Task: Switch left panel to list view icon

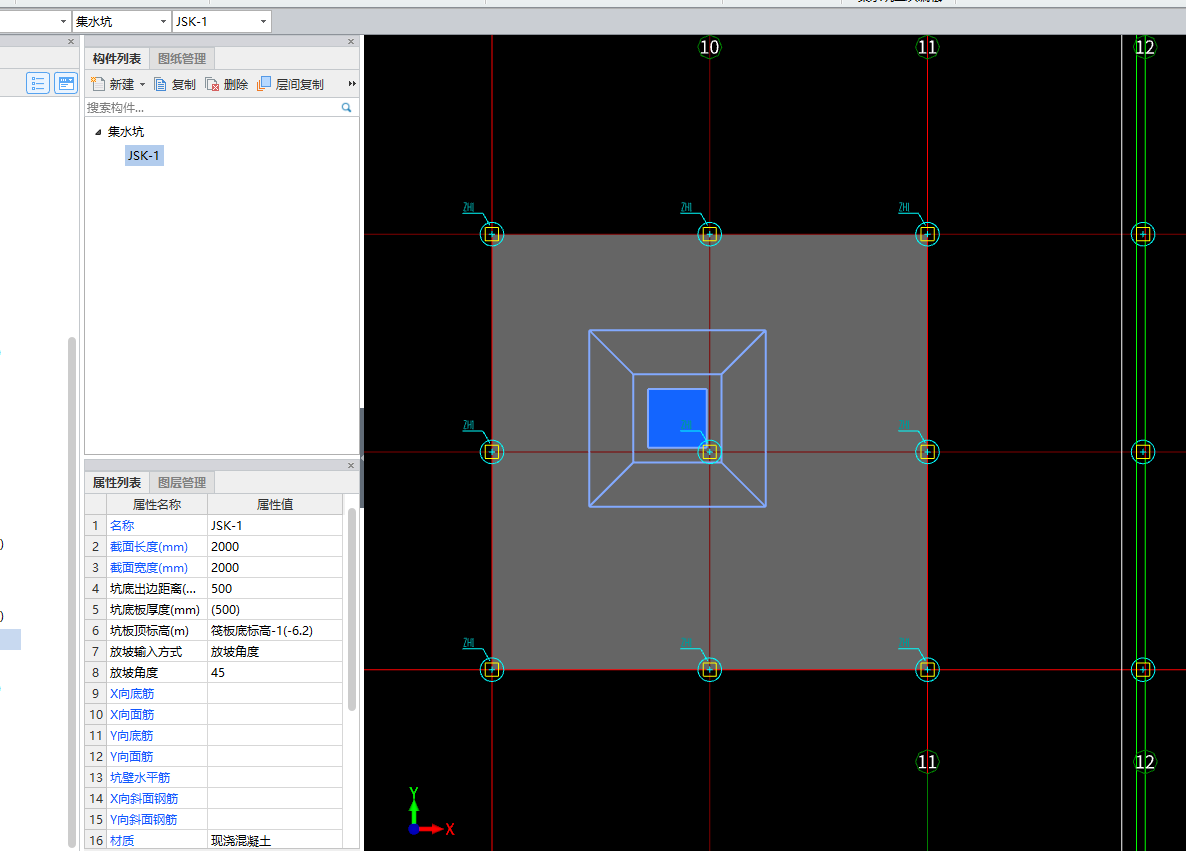Action: click(x=38, y=83)
